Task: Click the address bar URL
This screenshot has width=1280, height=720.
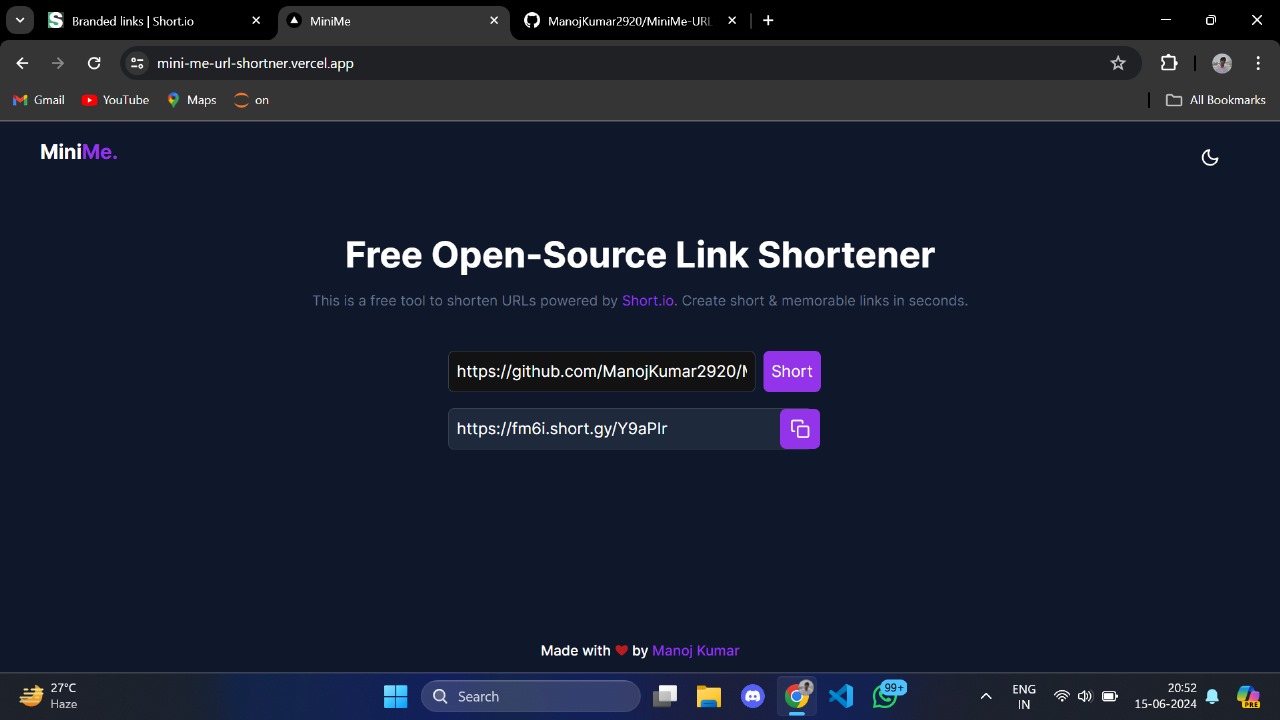Action: pos(255,63)
